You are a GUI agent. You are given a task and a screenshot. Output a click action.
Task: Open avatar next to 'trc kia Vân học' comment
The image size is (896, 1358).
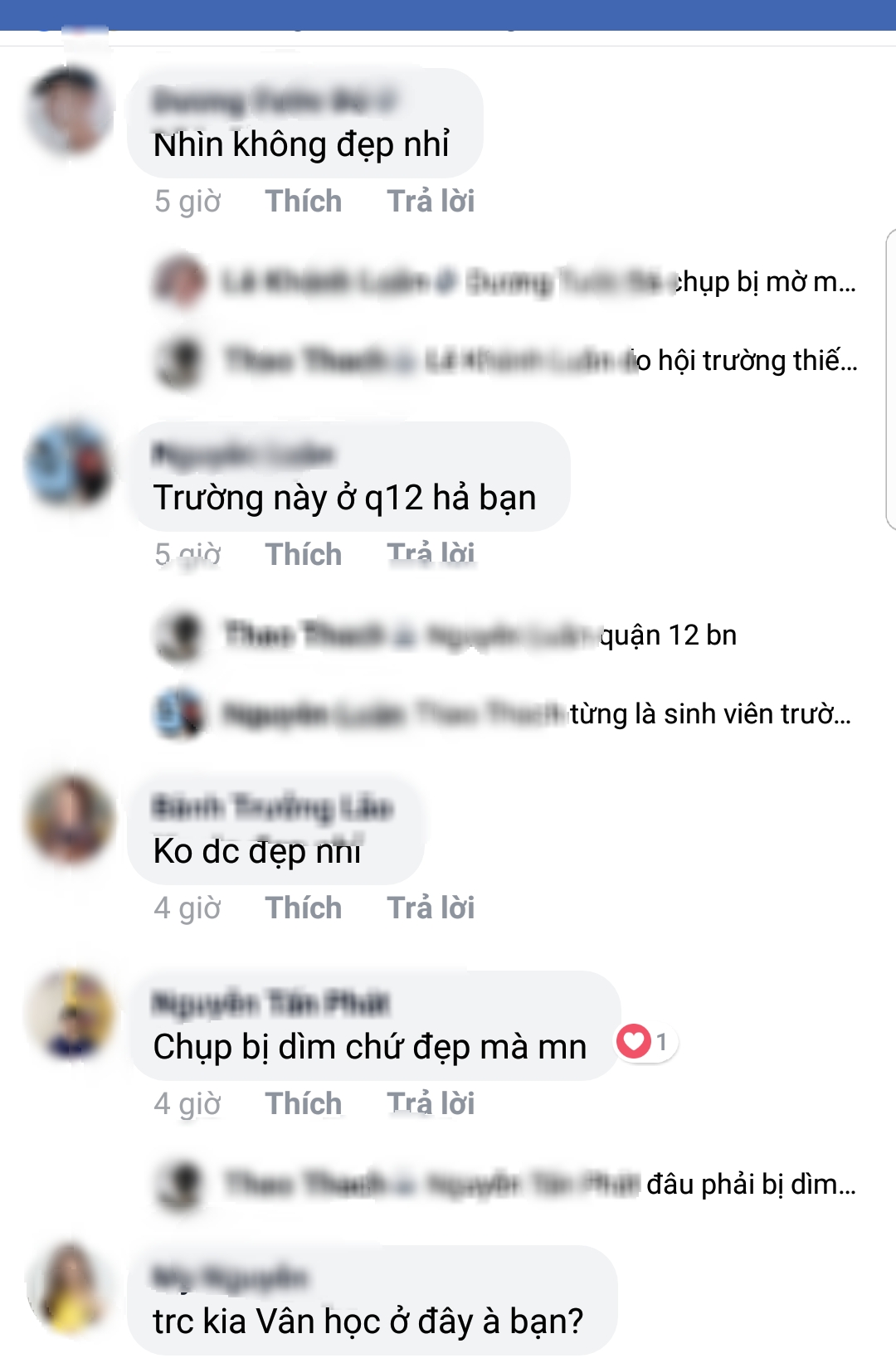click(70, 1288)
